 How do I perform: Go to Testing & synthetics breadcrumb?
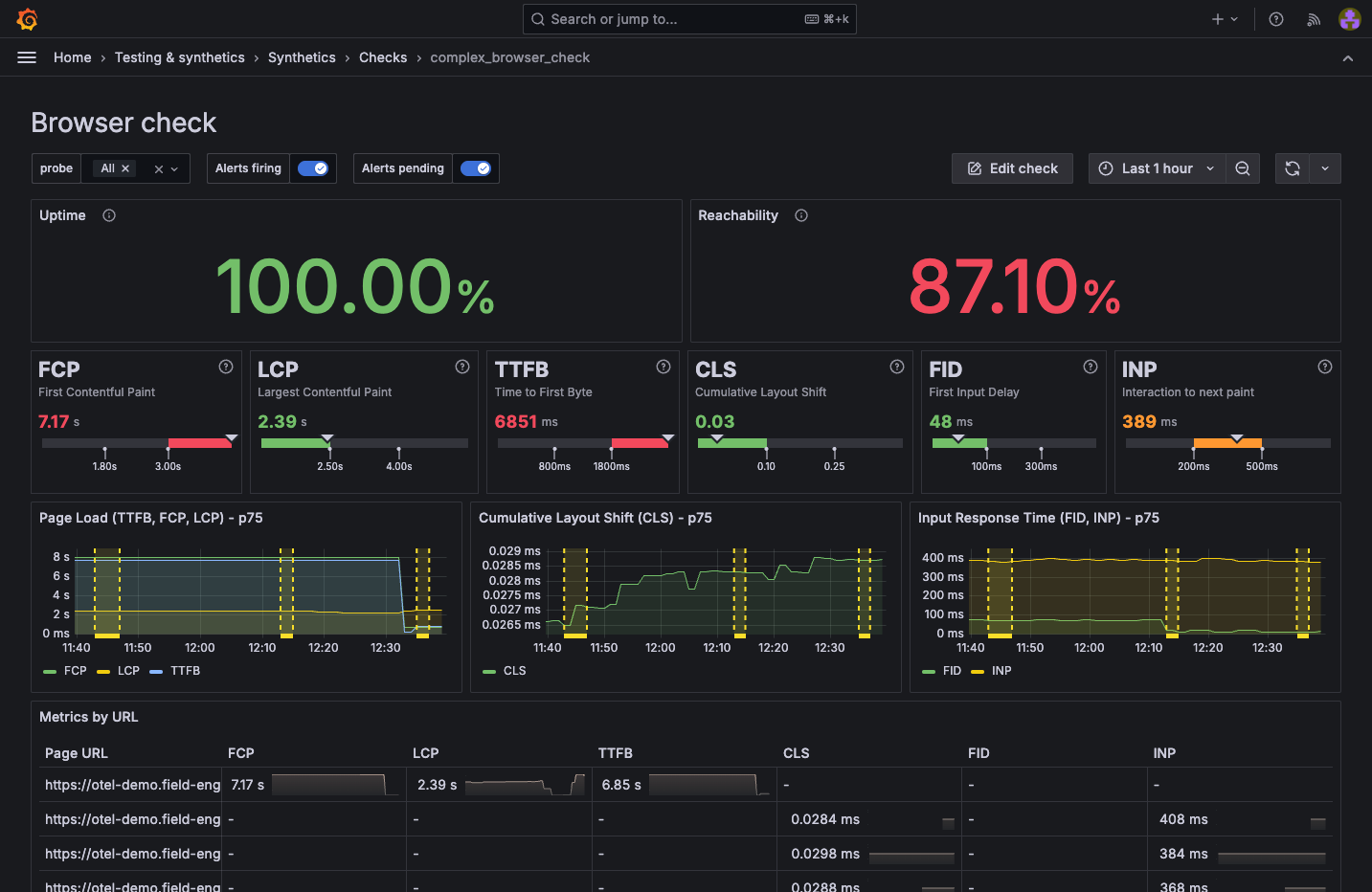[179, 57]
